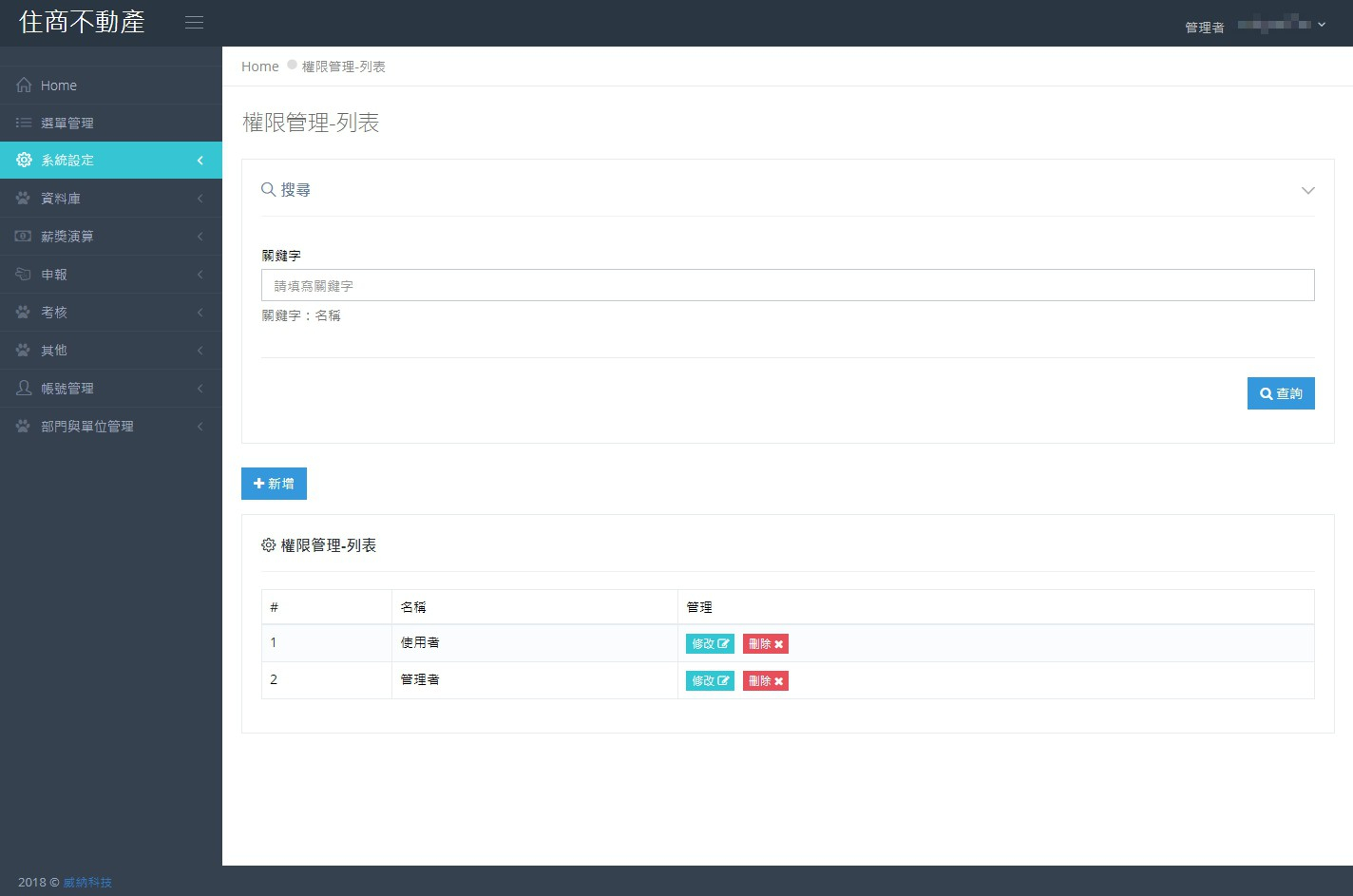Select the 帳號管理 user icon

pos(24,388)
